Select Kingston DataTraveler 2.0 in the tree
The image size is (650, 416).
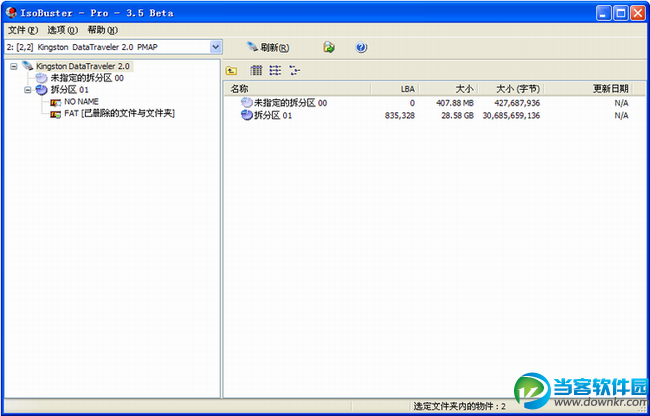83,66
